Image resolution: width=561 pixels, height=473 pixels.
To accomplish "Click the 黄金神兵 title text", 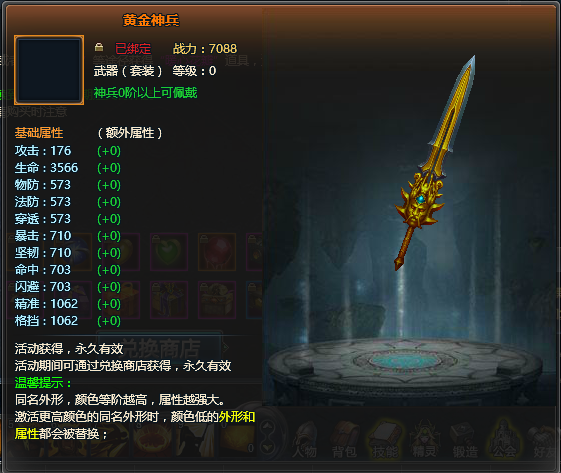I will click(151, 20).
